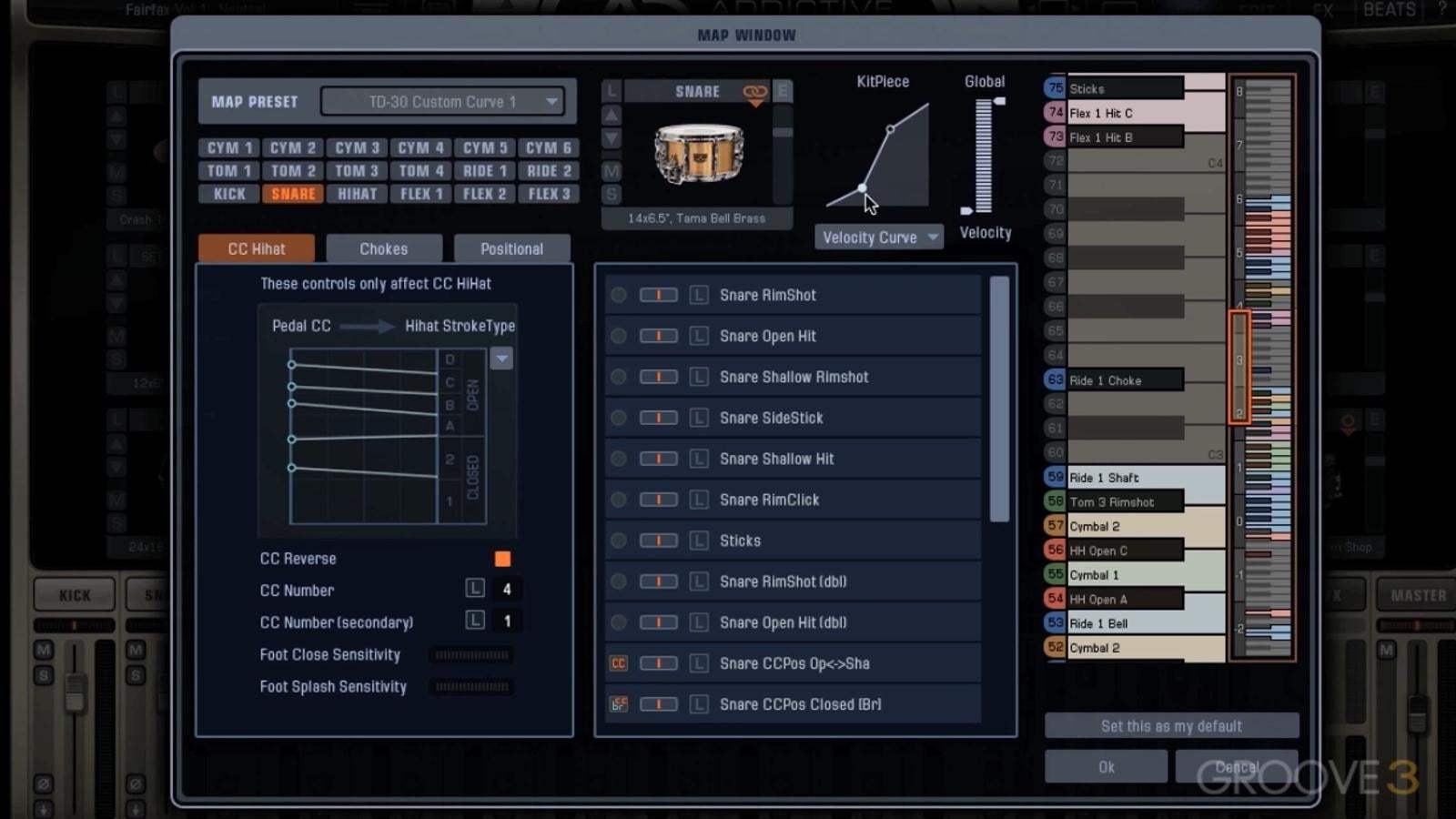The width and height of the screenshot is (1456, 819).
Task: Click the Ok button
Action: [x=1106, y=767]
